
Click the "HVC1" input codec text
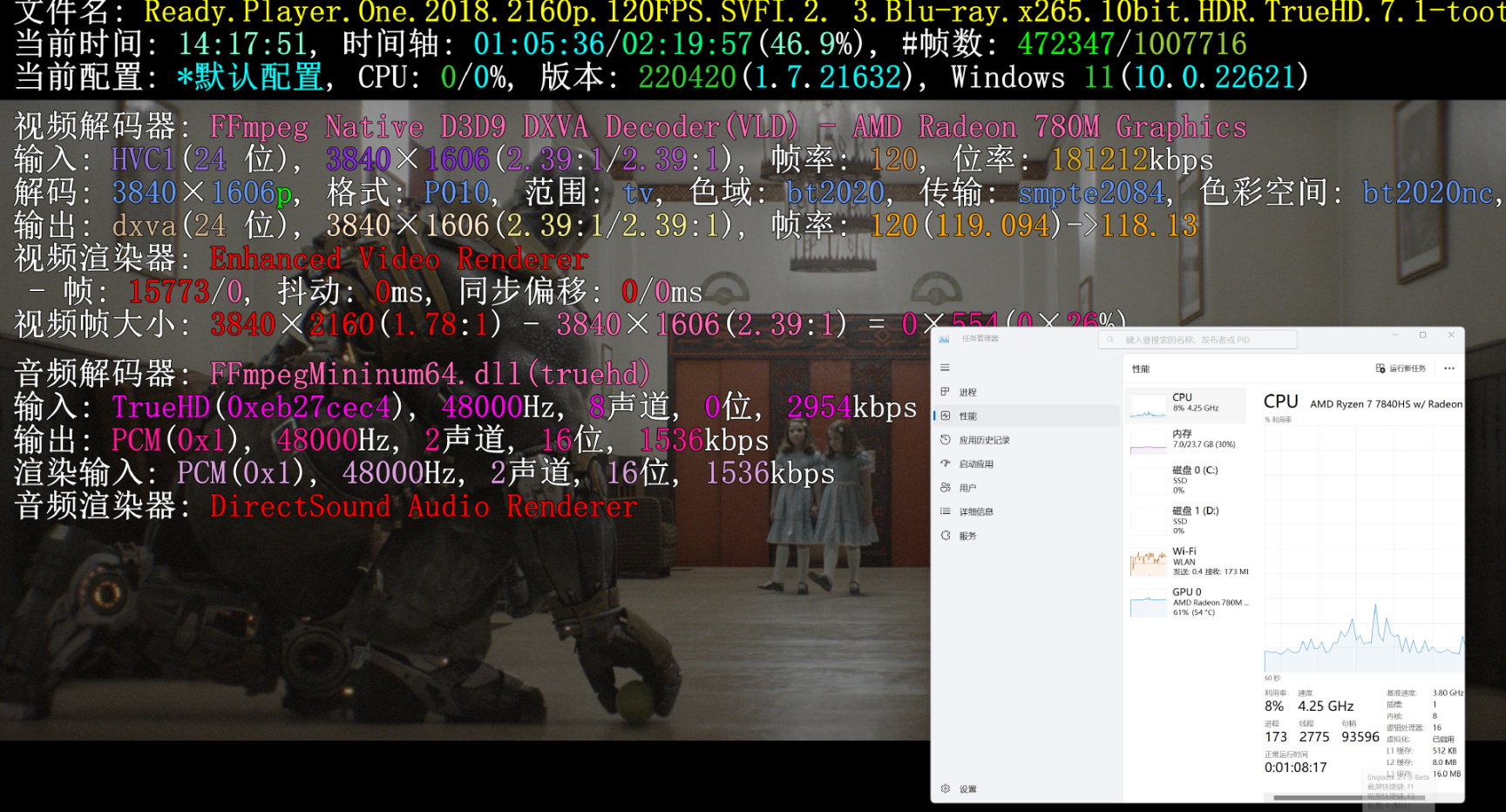[x=144, y=159]
